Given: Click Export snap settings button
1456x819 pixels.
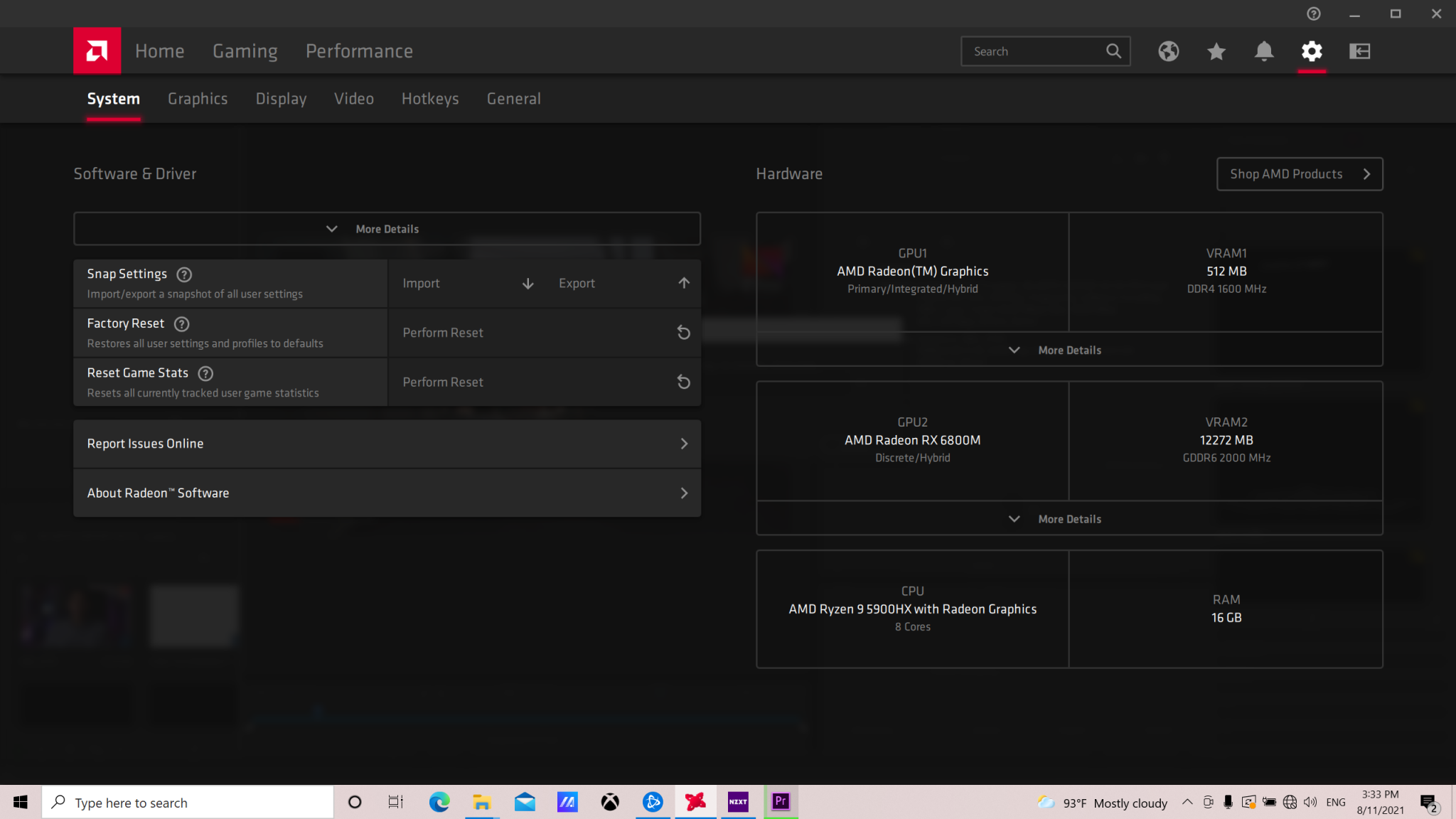Looking at the screenshot, I should click(x=623, y=284).
